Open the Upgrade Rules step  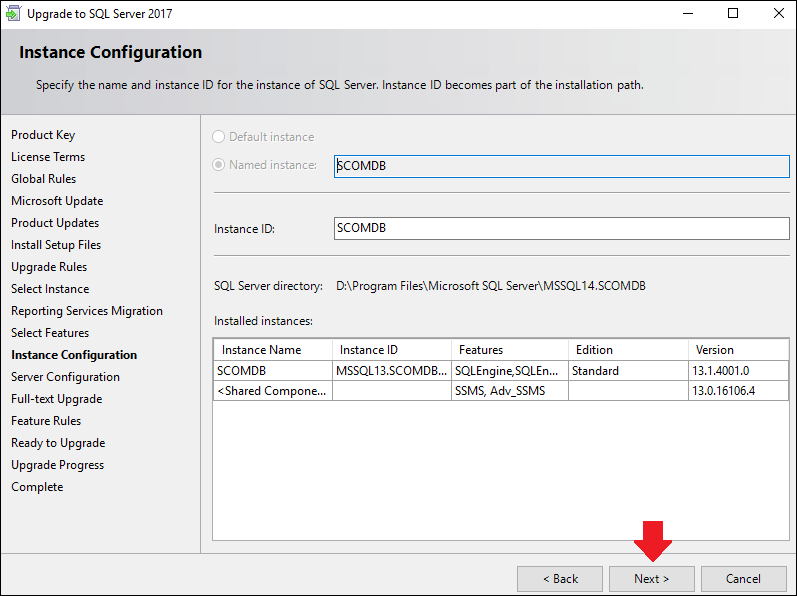click(x=49, y=267)
